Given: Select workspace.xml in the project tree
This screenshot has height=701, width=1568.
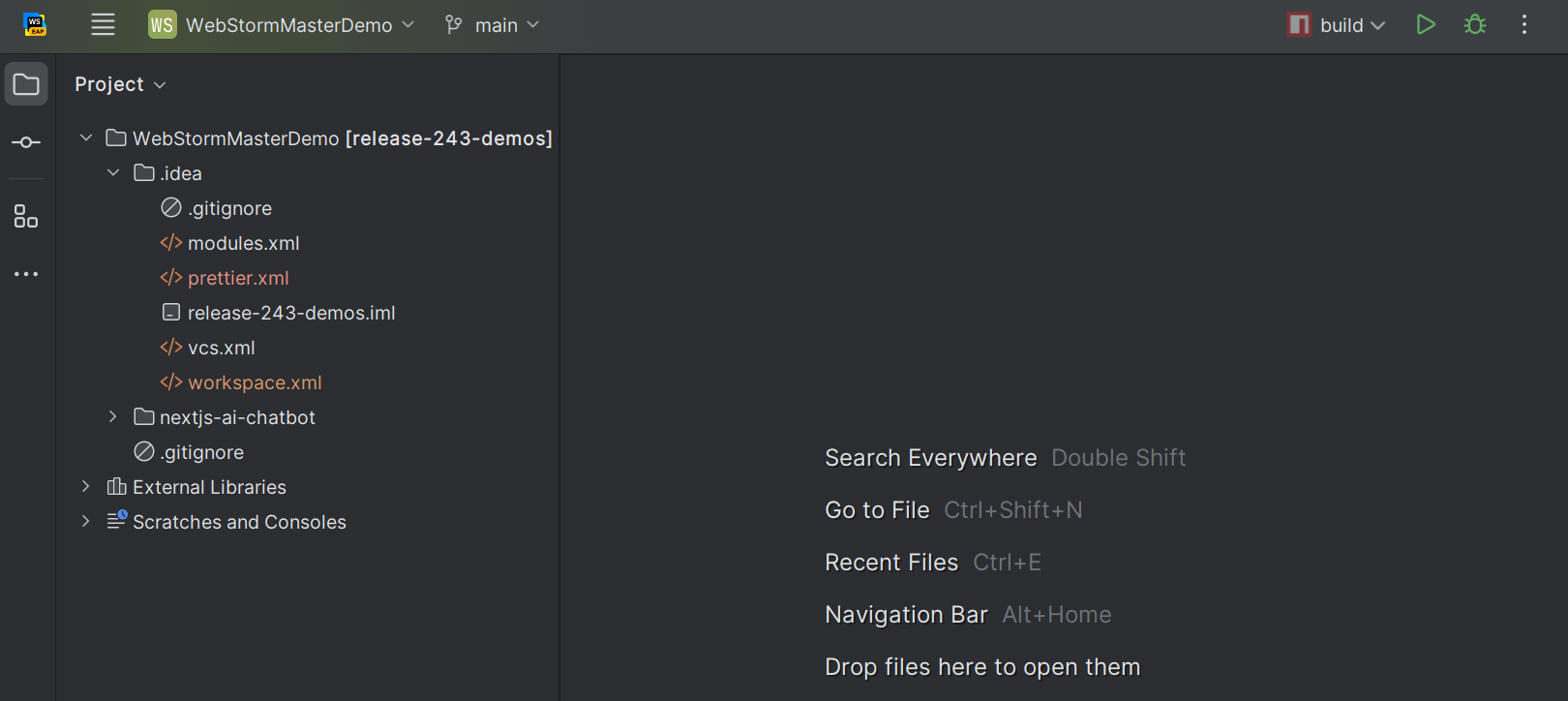Looking at the screenshot, I should click(x=255, y=382).
